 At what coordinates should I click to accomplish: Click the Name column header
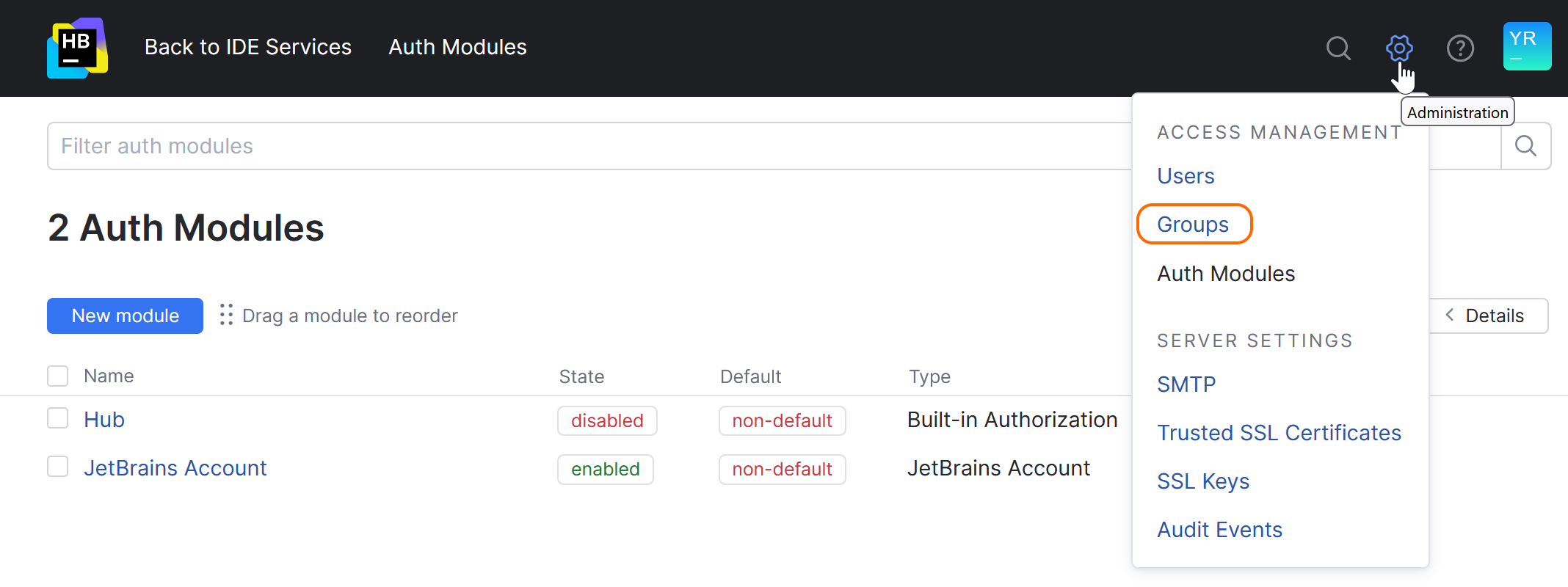[x=109, y=376]
